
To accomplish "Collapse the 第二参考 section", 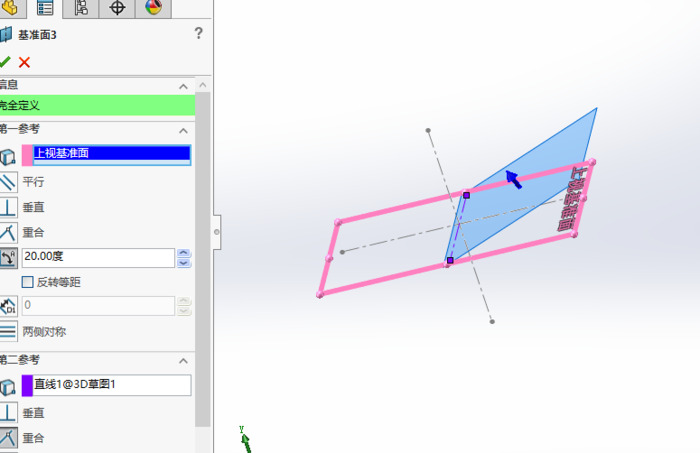I will [183, 360].
